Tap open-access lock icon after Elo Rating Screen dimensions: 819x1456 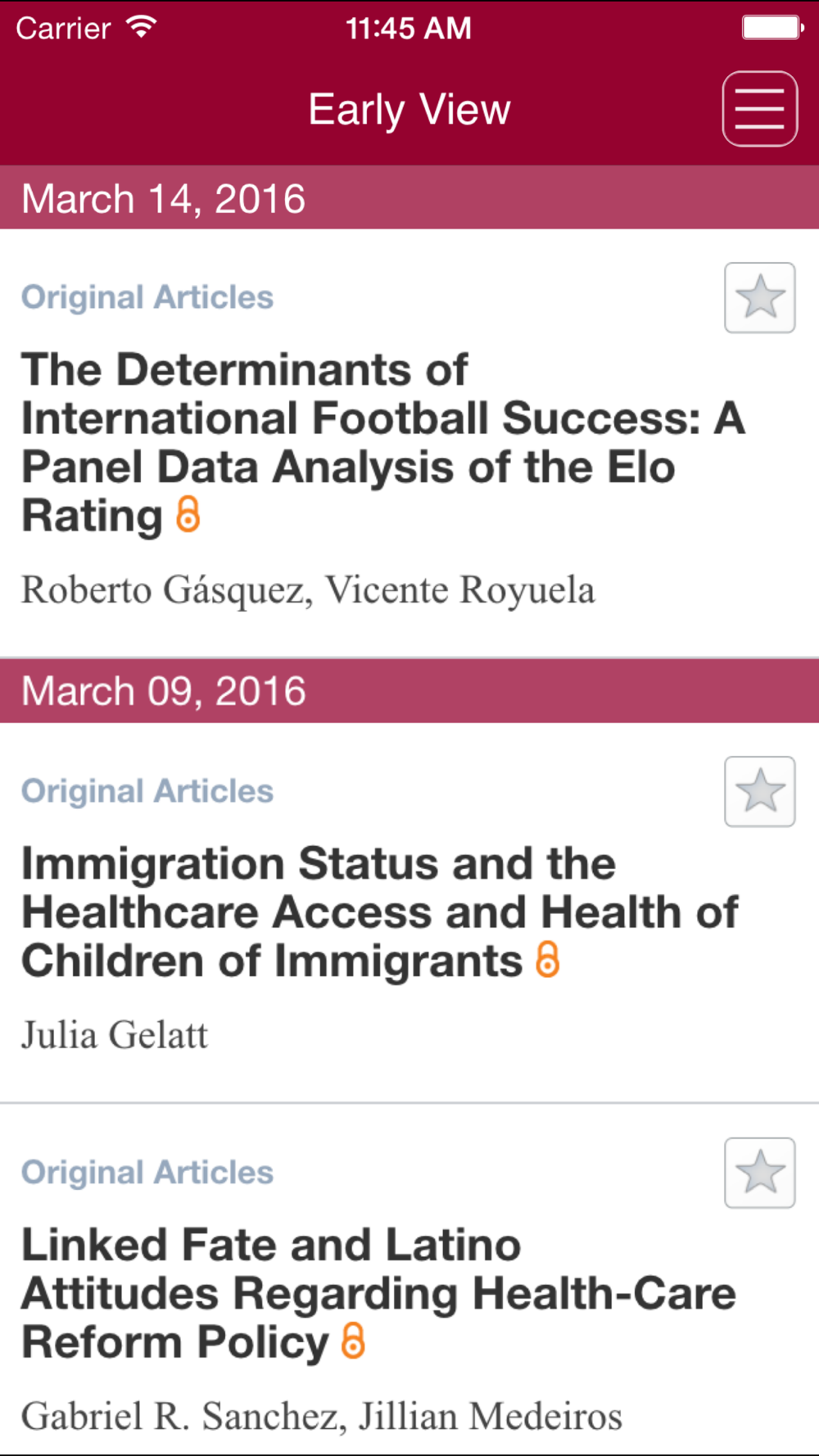pos(188,514)
